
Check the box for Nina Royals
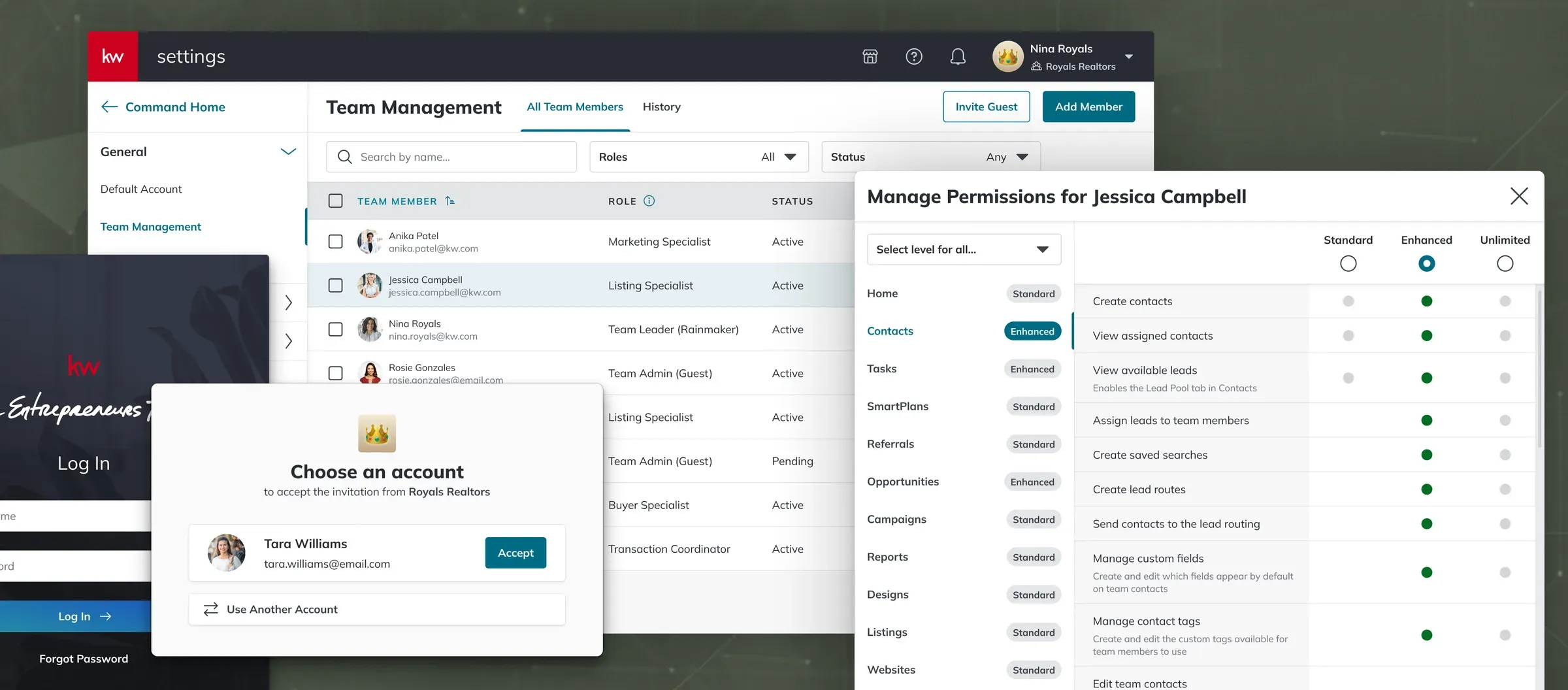tap(335, 329)
